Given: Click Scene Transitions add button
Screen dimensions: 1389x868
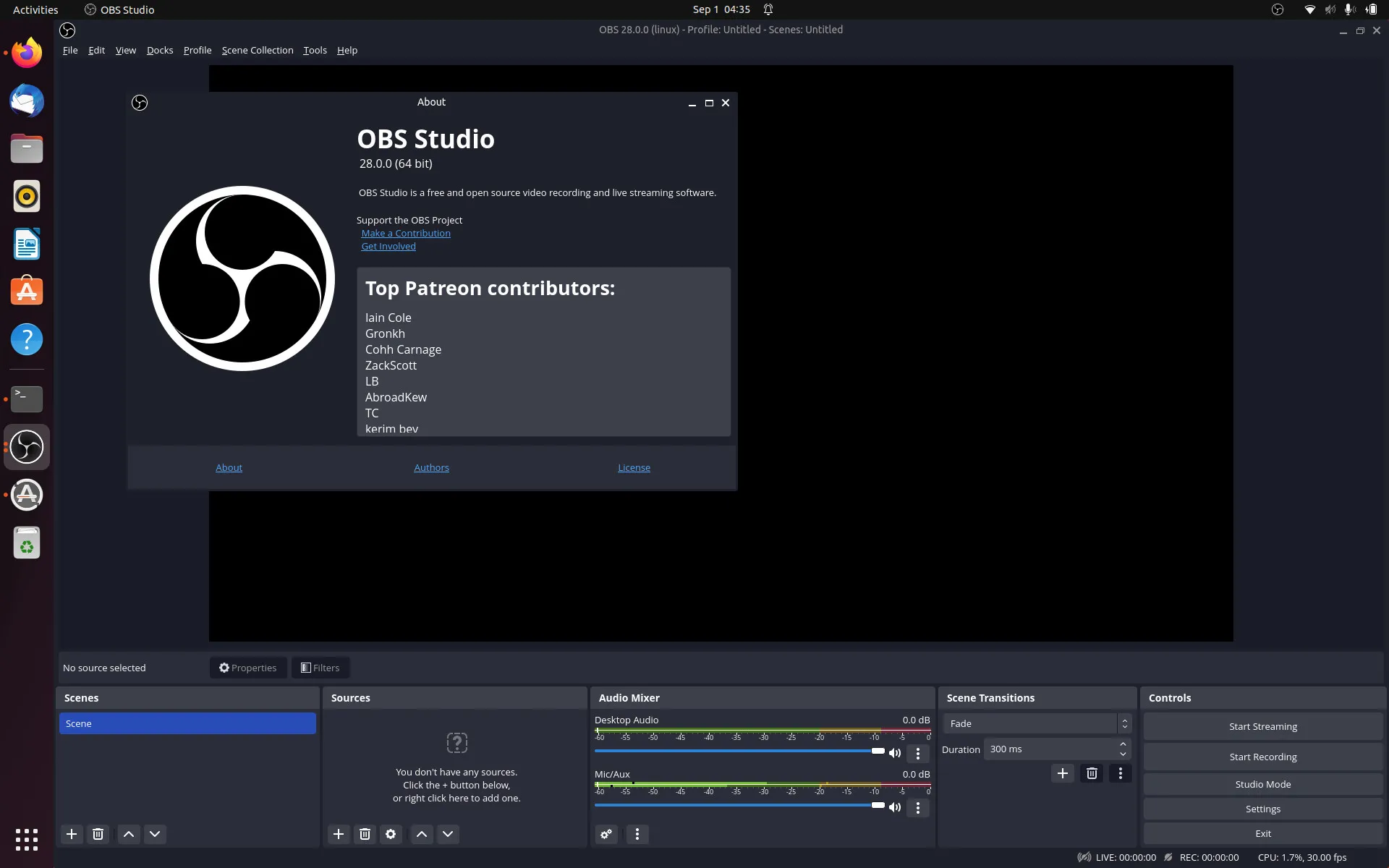Looking at the screenshot, I should click(1062, 773).
